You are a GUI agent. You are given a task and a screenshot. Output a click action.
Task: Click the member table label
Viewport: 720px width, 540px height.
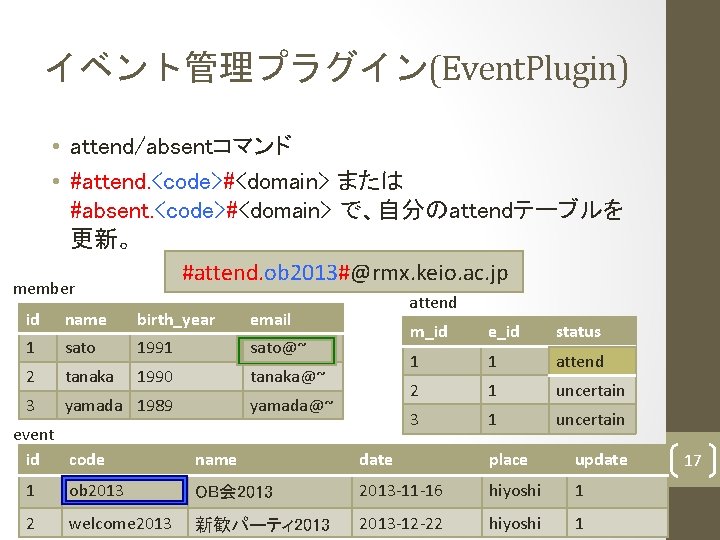tap(44, 289)
